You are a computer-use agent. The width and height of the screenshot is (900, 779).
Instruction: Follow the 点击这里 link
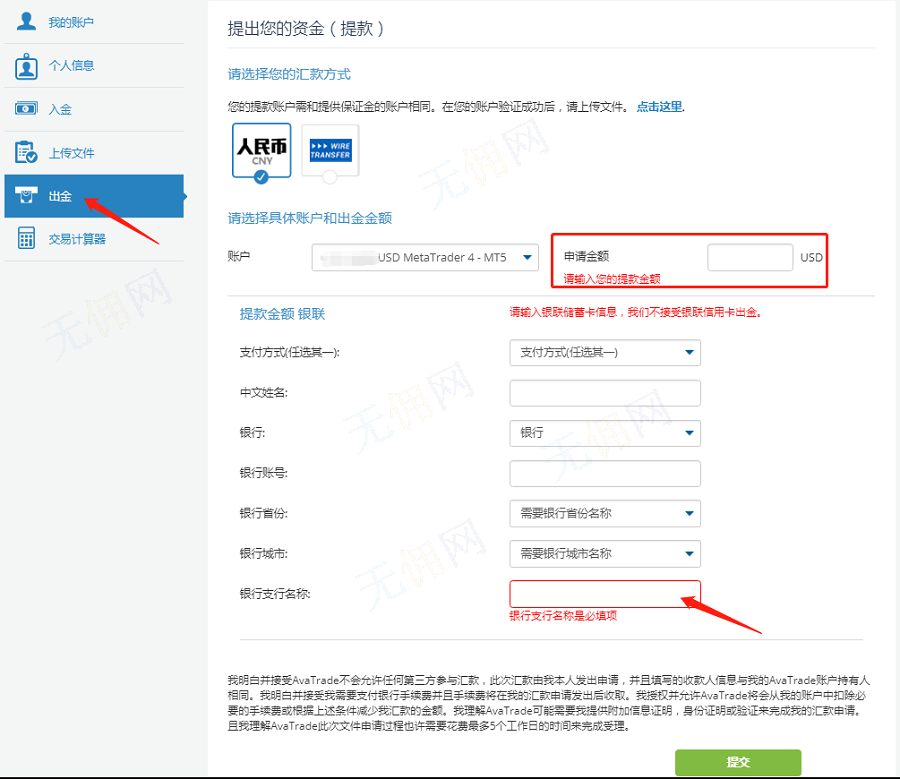pyautogui.click(x=659, y=106)
